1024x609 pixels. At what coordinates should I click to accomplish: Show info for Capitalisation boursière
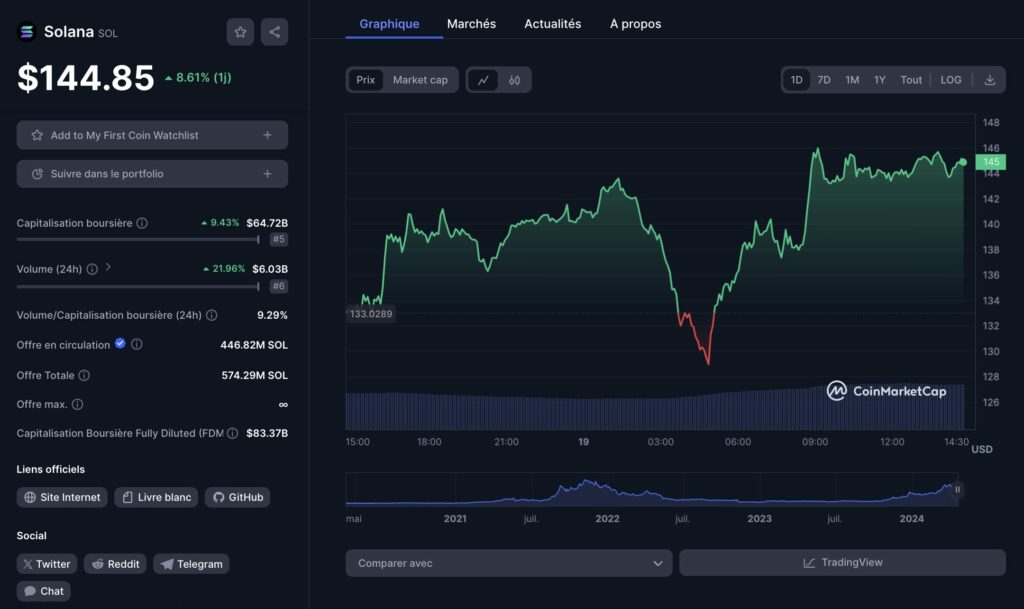(x=142, y=223)
